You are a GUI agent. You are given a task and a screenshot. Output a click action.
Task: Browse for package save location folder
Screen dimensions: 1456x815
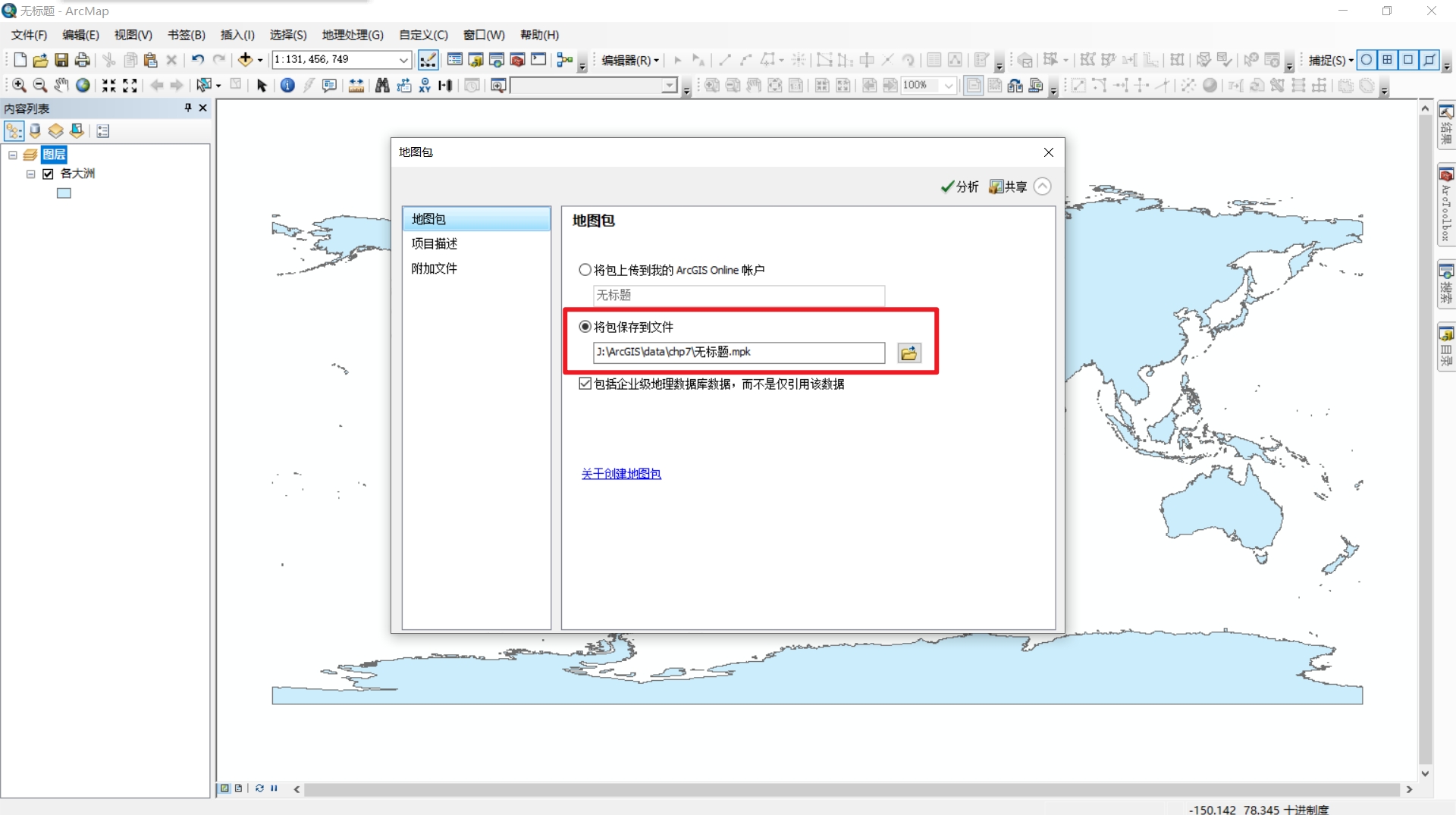(909, 353)
